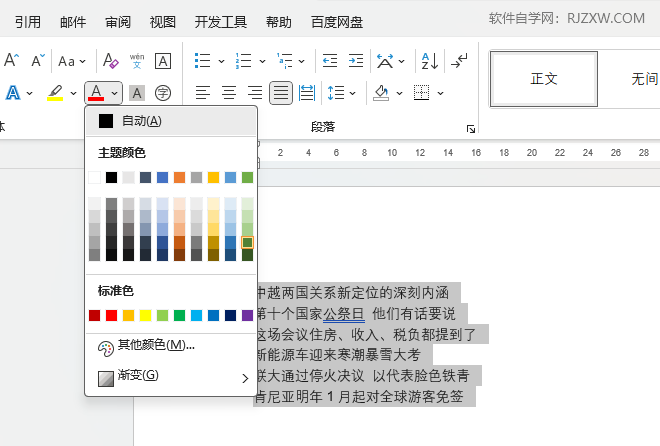This screenshot has width=660, height=446.
Task: Pick standard dark blue swatch
Action: 230,315
